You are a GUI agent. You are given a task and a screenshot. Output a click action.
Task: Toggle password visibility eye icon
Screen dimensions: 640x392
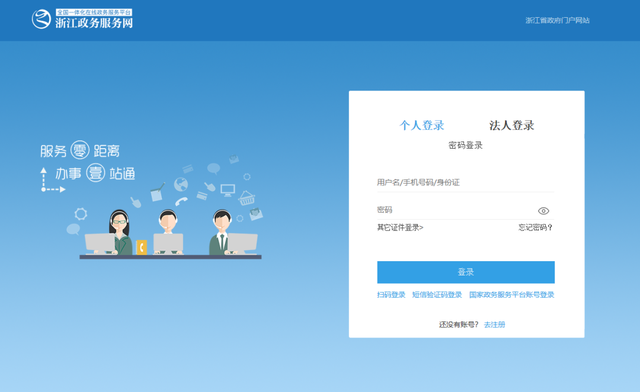click(543, 211)
